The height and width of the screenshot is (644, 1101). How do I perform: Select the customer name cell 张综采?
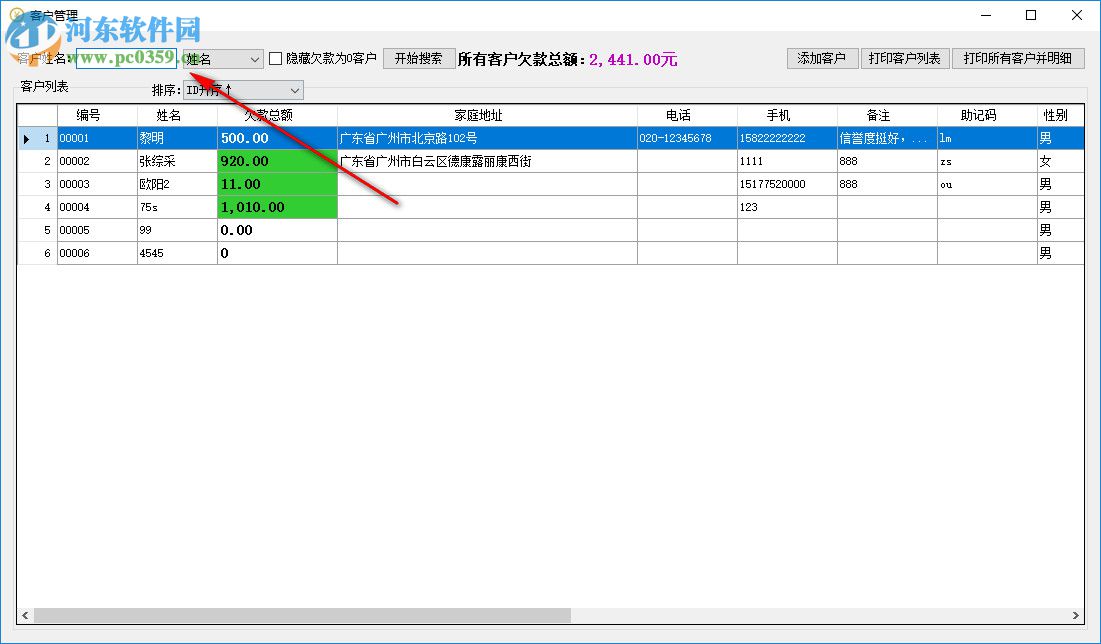177,162
